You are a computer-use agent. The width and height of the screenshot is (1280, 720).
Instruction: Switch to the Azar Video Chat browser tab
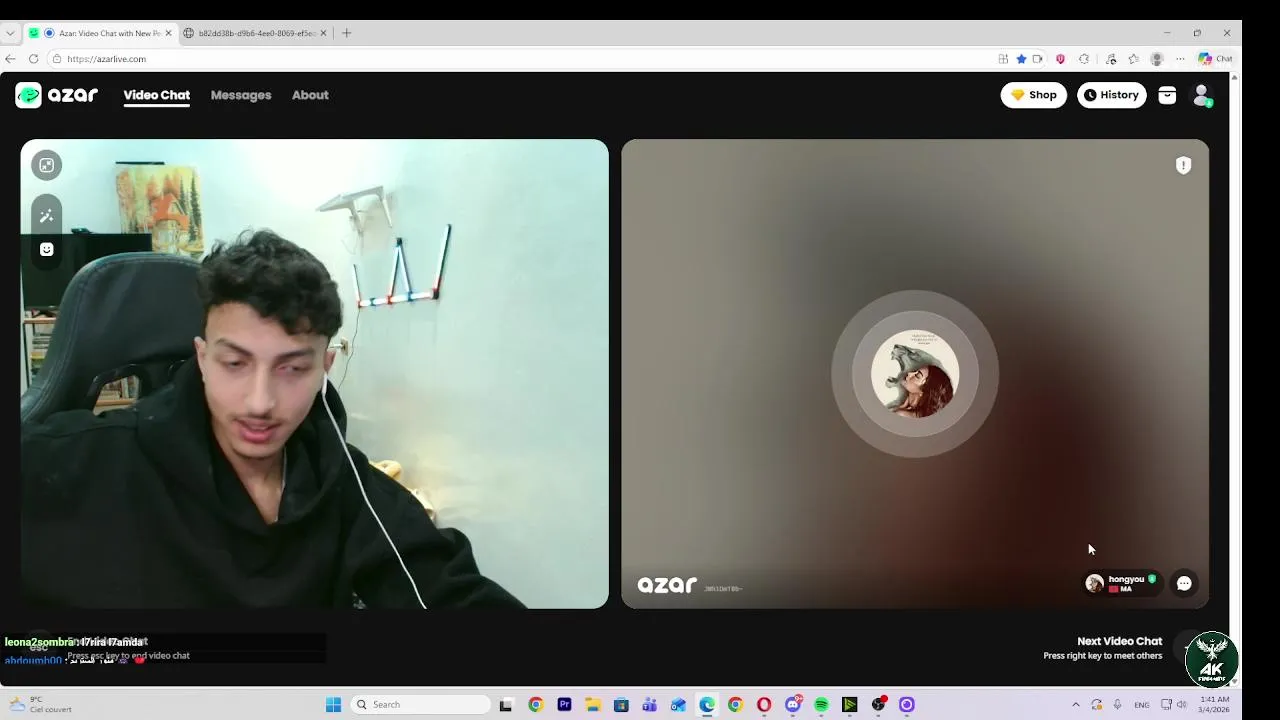click(103, 33)
